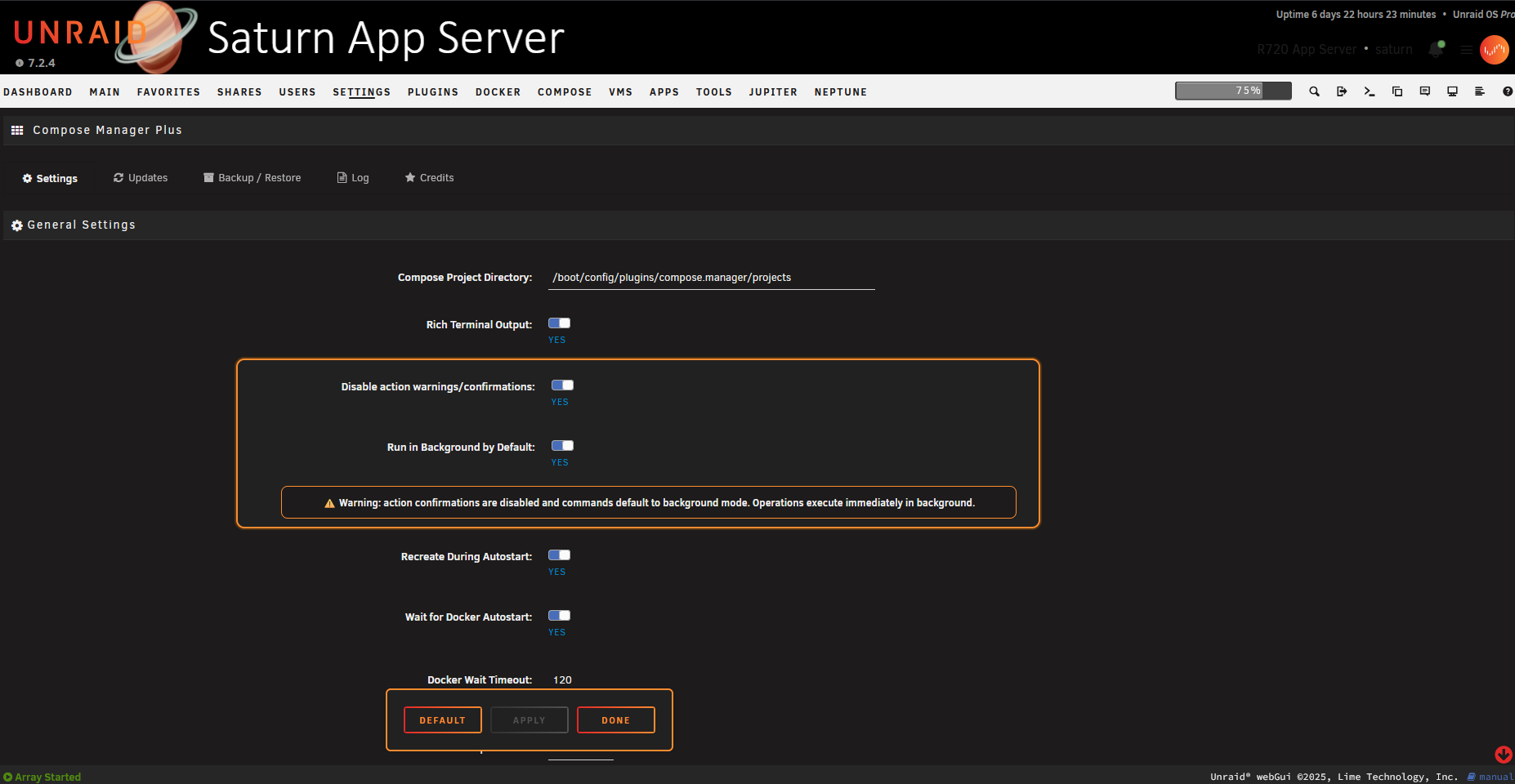Screen dimensions: 1515x784
Task: Click the DONE button
Action: 616,720
